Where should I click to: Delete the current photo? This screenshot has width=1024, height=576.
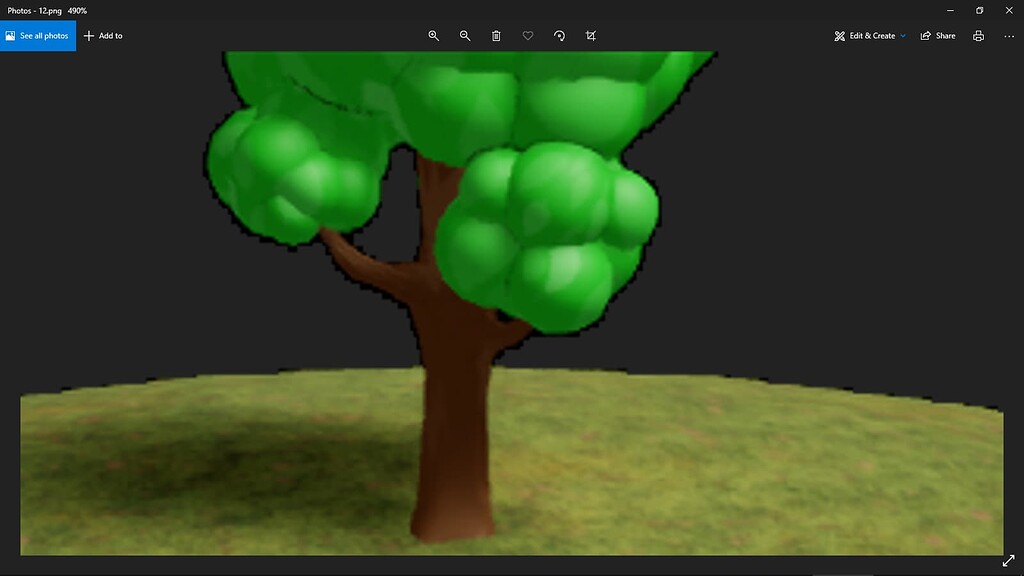point(496,35)
